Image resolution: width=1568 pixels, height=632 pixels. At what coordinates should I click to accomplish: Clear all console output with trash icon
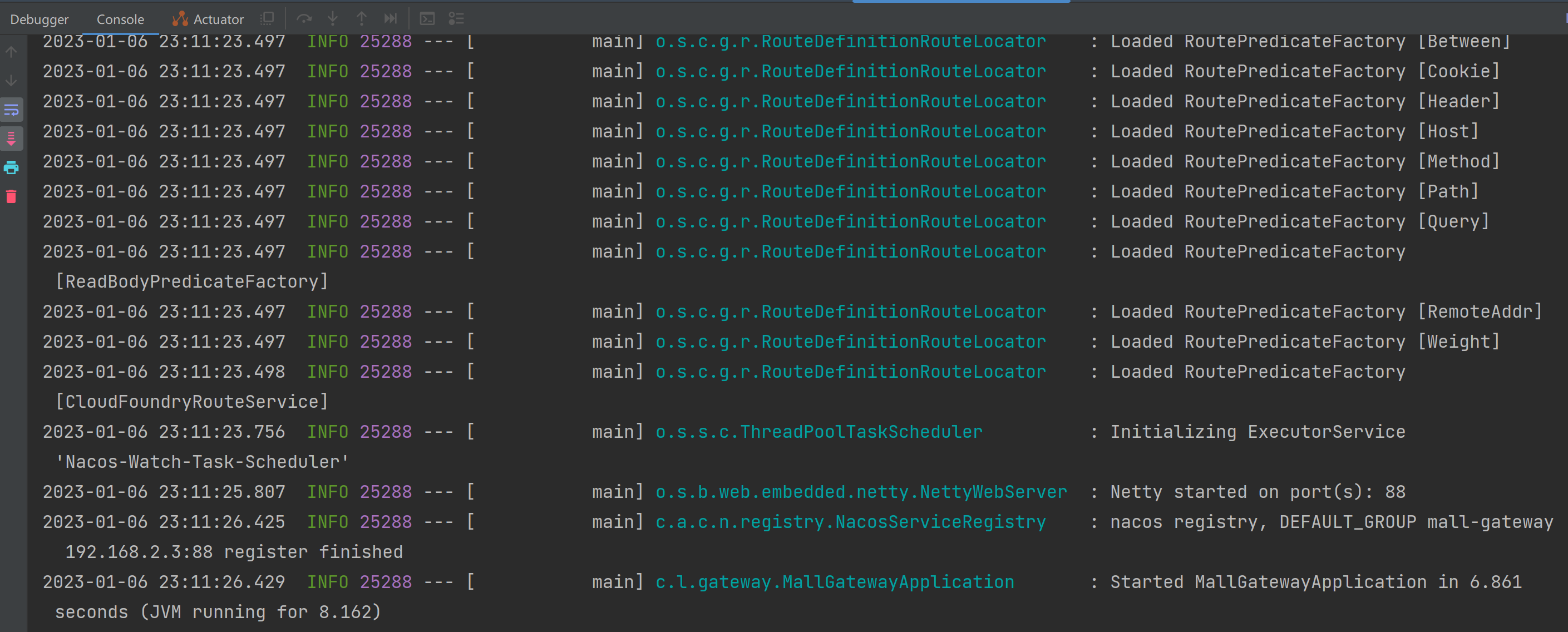click(x=12, y=196)
